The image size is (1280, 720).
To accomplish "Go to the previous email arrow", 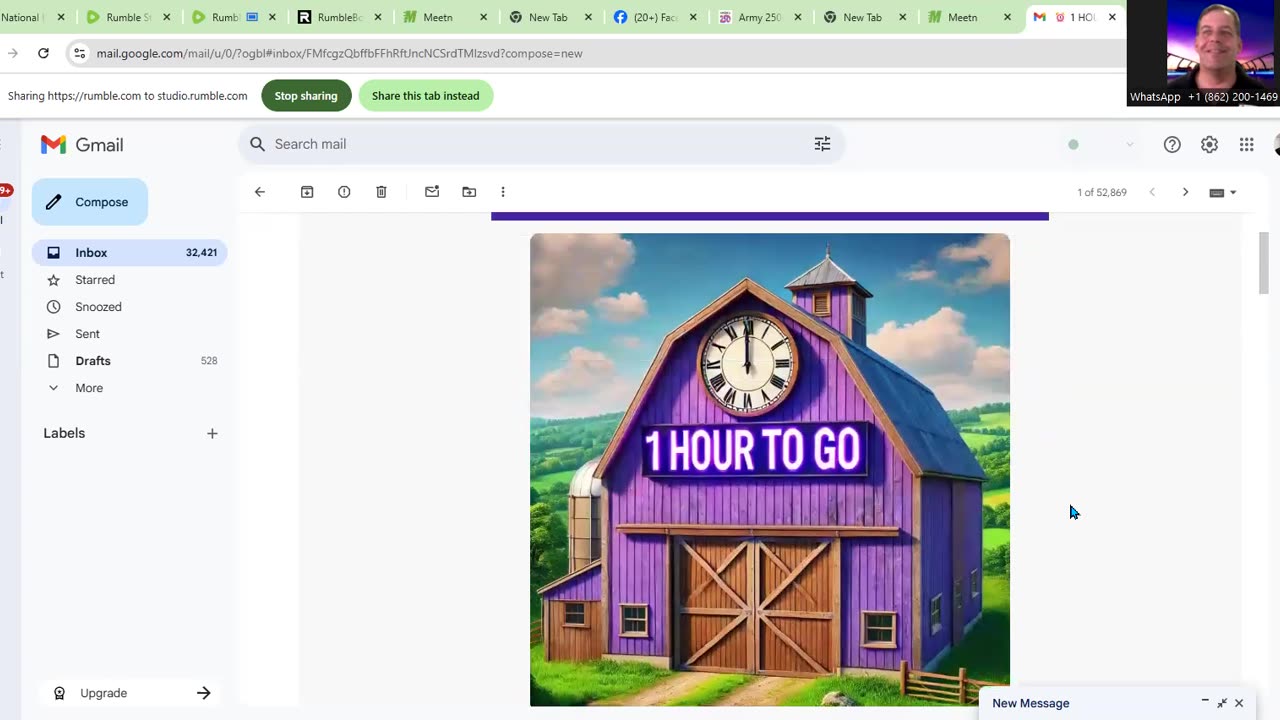I will pyautogui.click(x=1152, y=192).
